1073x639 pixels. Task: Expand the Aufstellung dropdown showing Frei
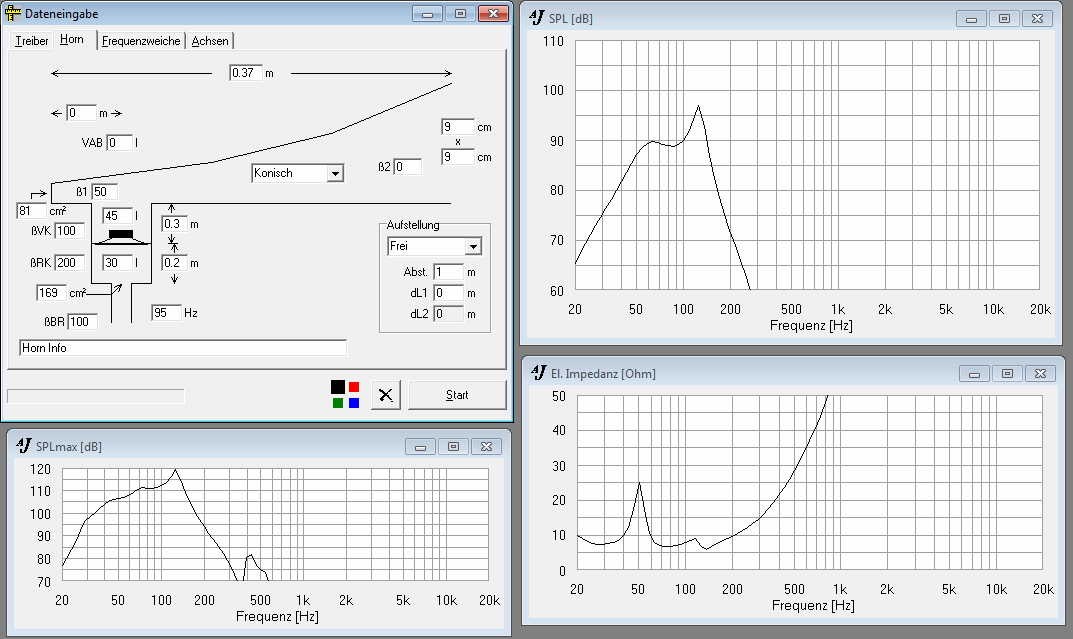(473, 246)
